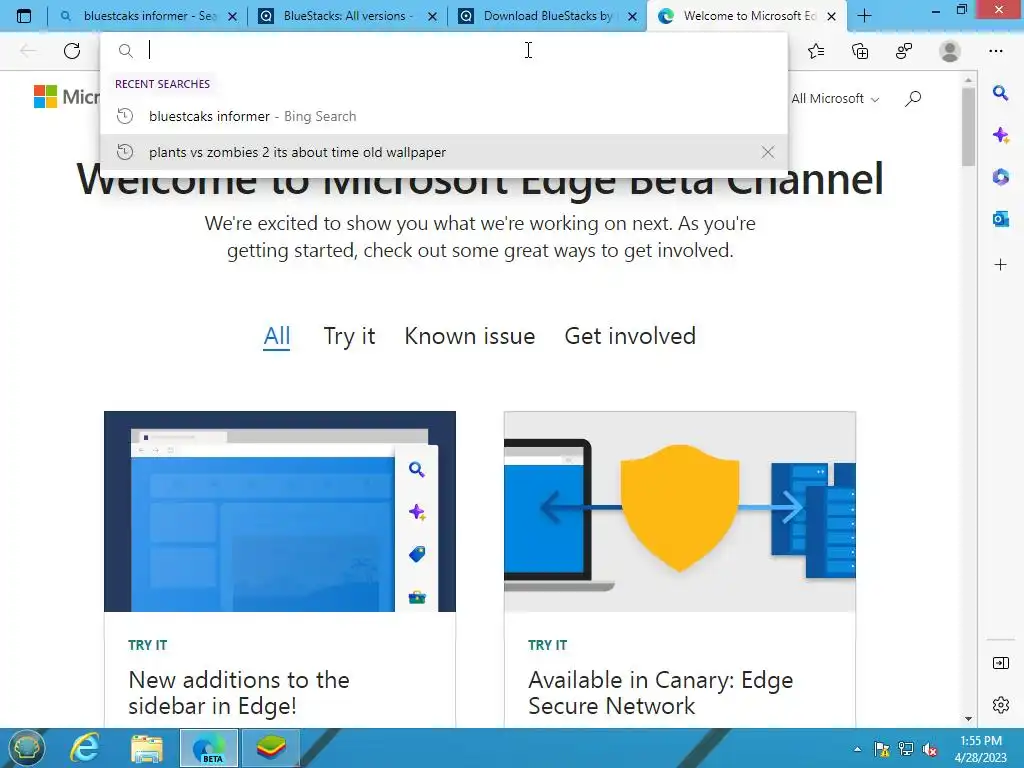Open the network tray icon

(x=906, y=749)
